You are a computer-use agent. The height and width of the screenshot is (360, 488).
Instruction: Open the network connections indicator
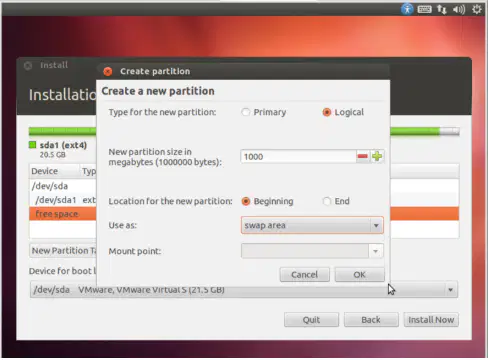442,9
